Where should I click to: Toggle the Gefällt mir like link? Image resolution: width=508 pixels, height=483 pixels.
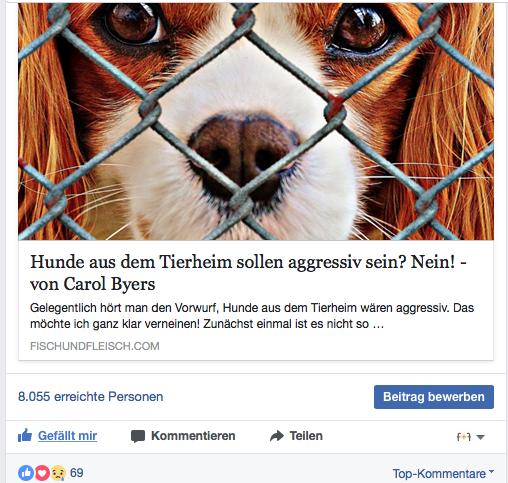(x=67, y=436)
